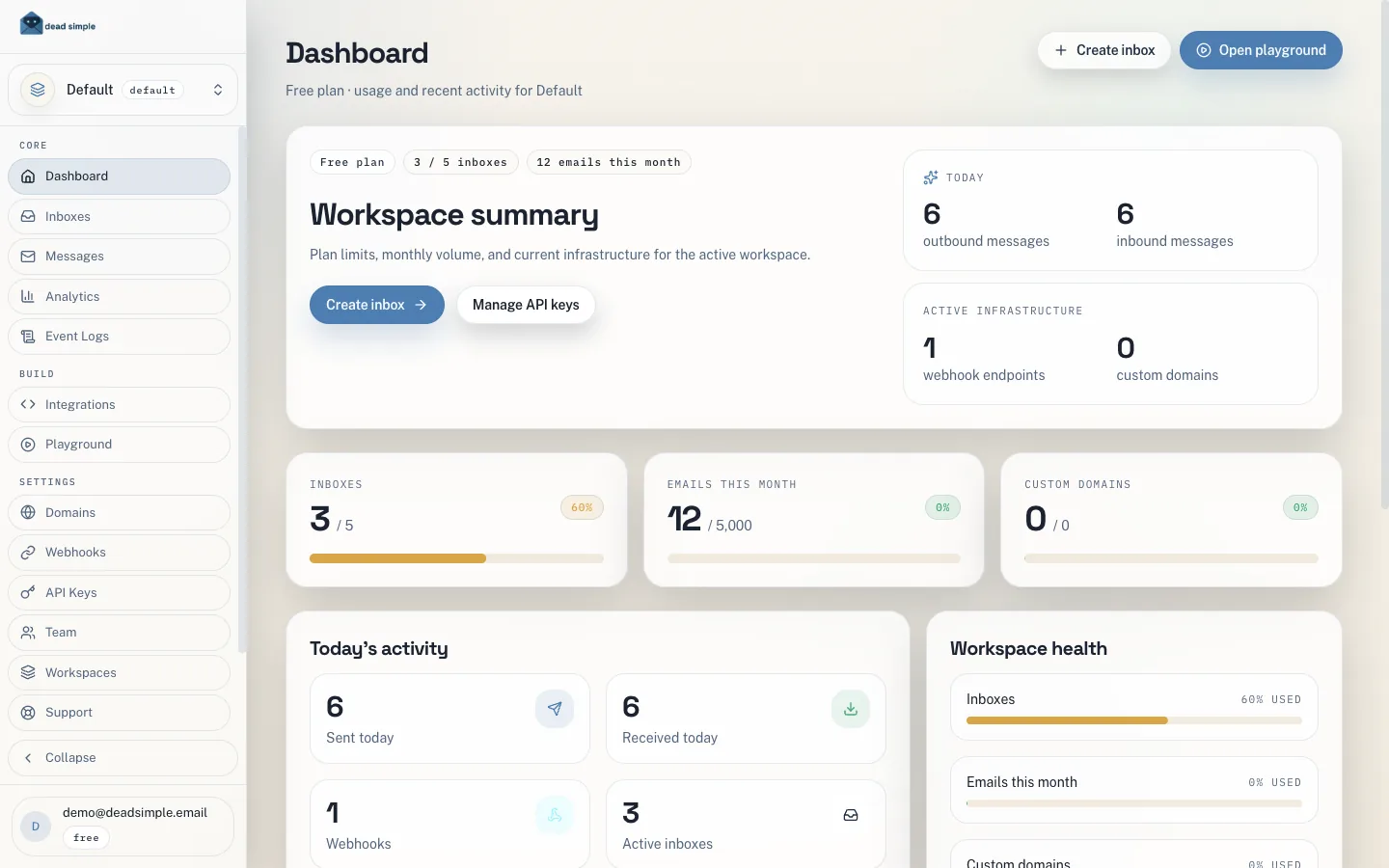Click the blue Create inbox arrow button
Screen dimensions: 1389x868
[377, 305]
